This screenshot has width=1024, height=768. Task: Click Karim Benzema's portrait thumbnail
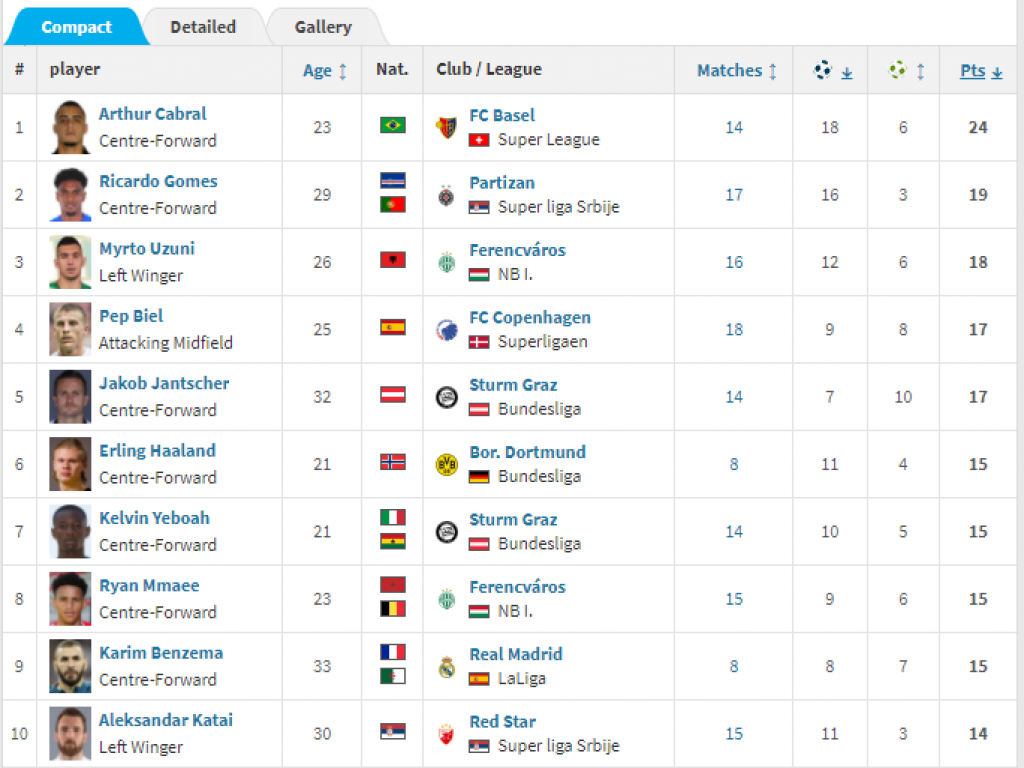point(70,666)
